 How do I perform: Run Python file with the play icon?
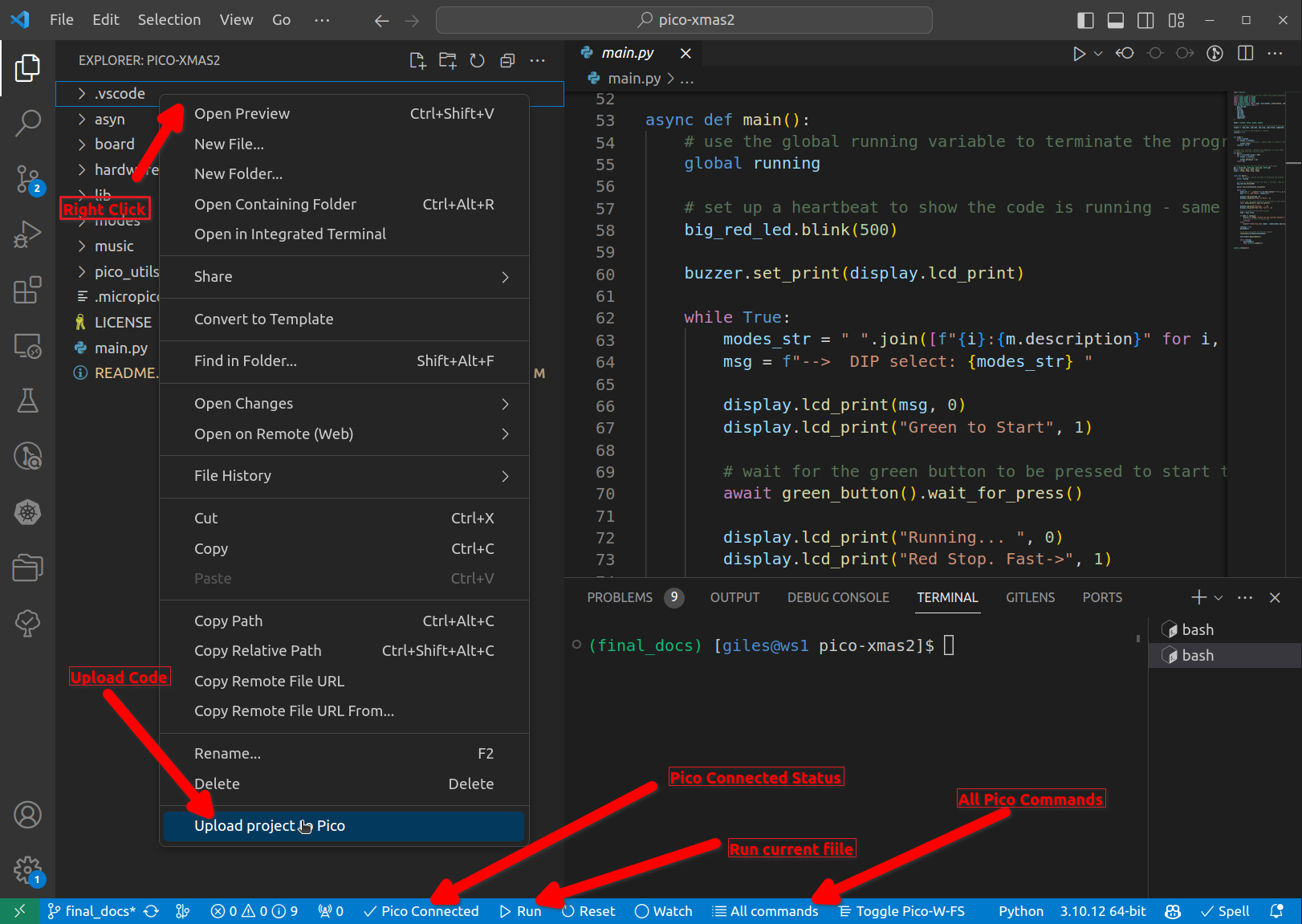(1079, 53)
